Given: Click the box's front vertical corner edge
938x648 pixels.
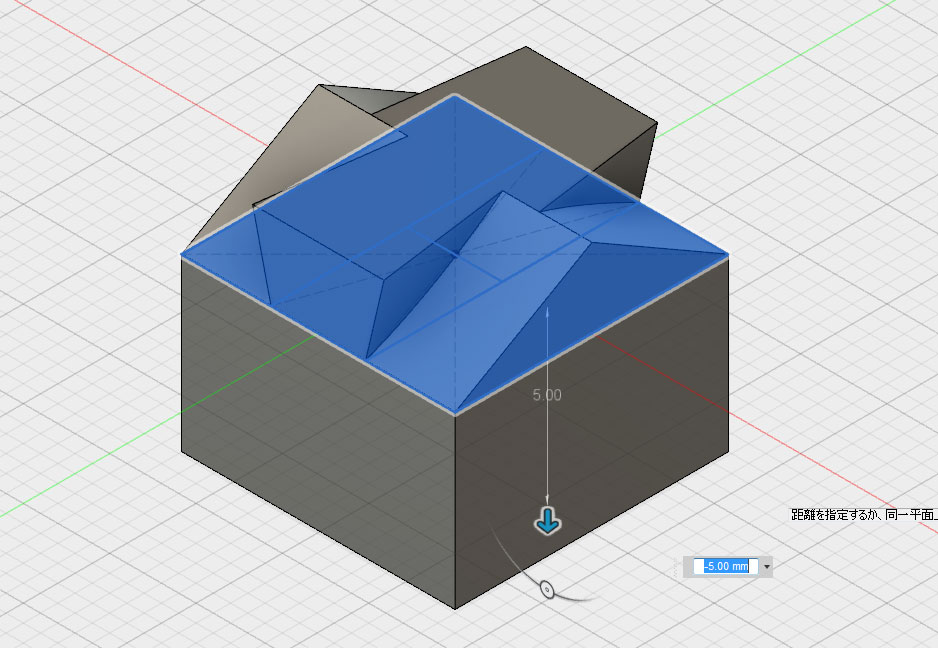Looking at the screenshot, I should click(x=456, y=520).
